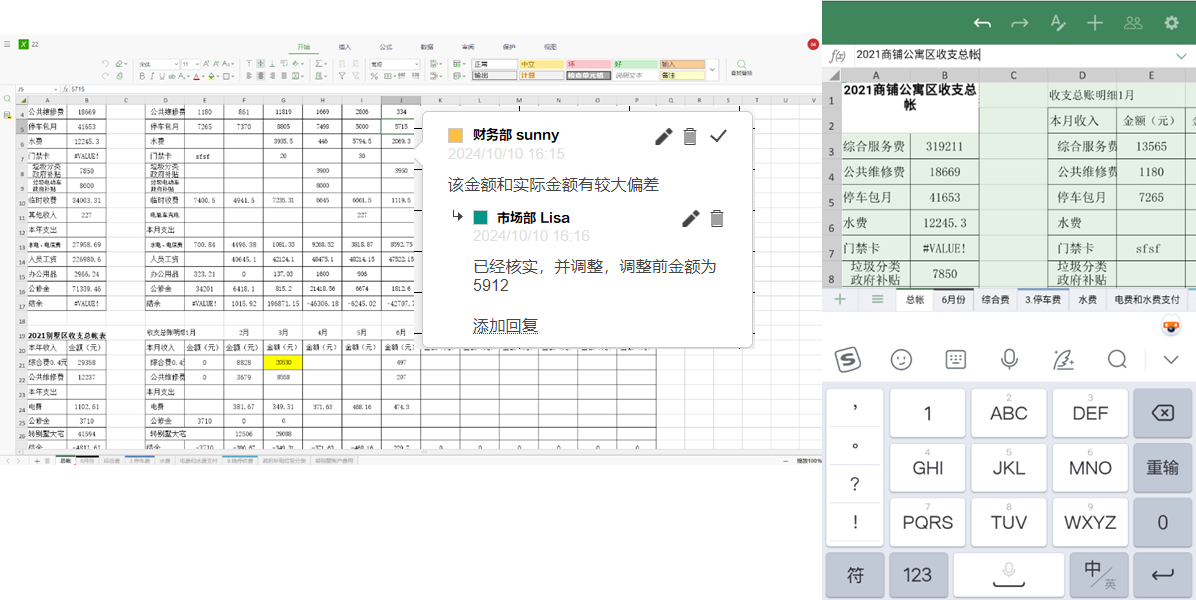Expand the cell styles gallery arrow
Image resolution: width=1196 pixels, height=600 pixels.
[x=713, y=70]
